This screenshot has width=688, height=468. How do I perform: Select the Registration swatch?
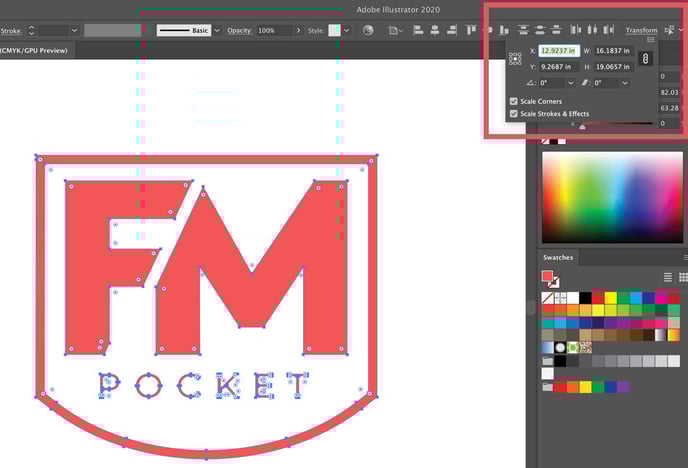coord(560,298)
